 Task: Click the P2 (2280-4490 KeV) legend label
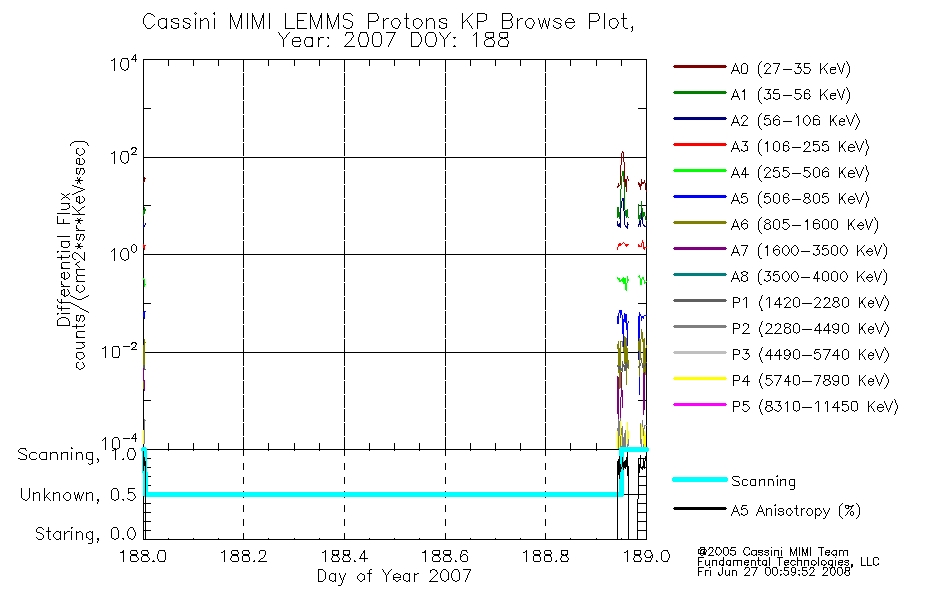[x=810, y=328]
